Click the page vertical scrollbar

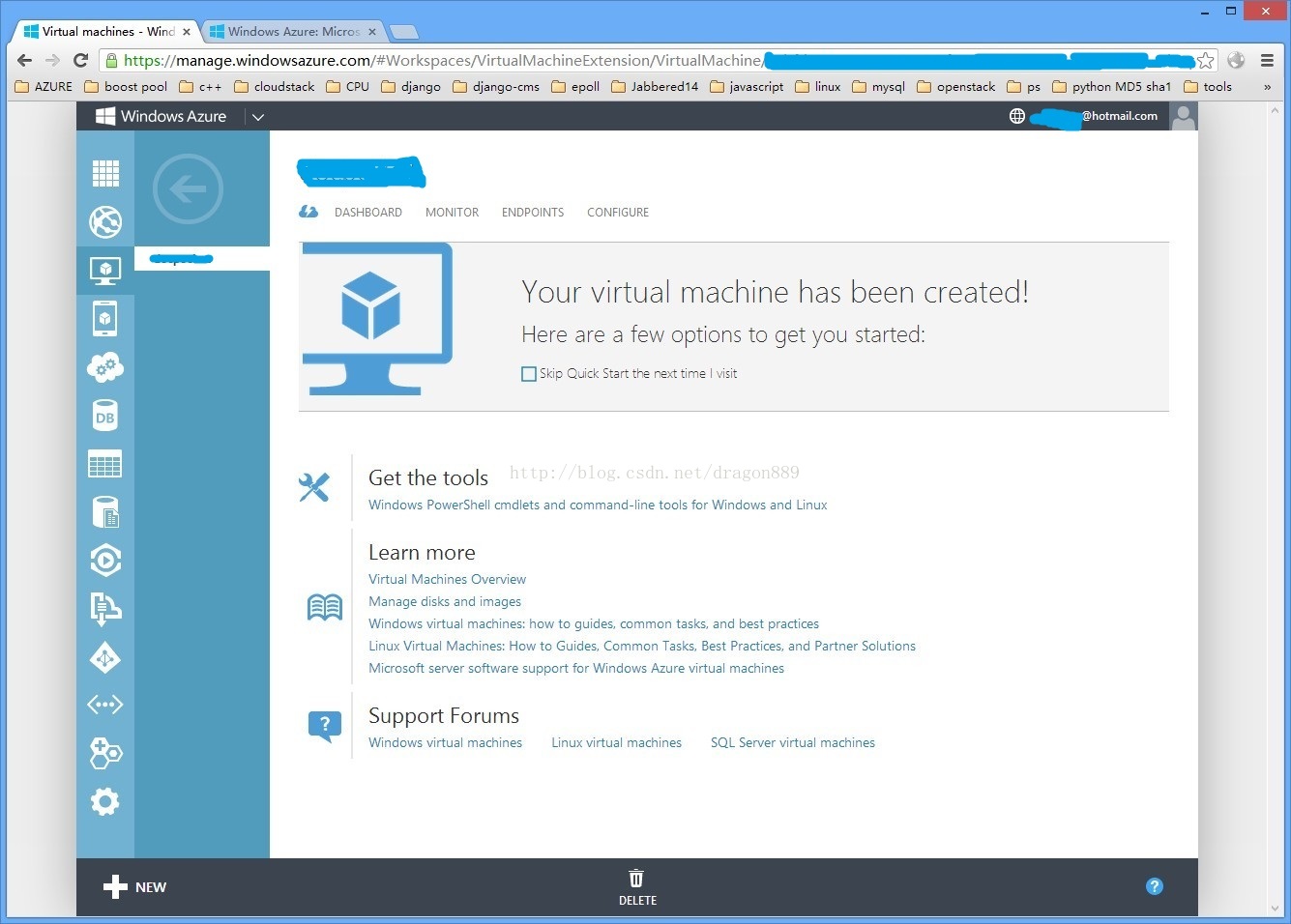(x=1275, y=510)
